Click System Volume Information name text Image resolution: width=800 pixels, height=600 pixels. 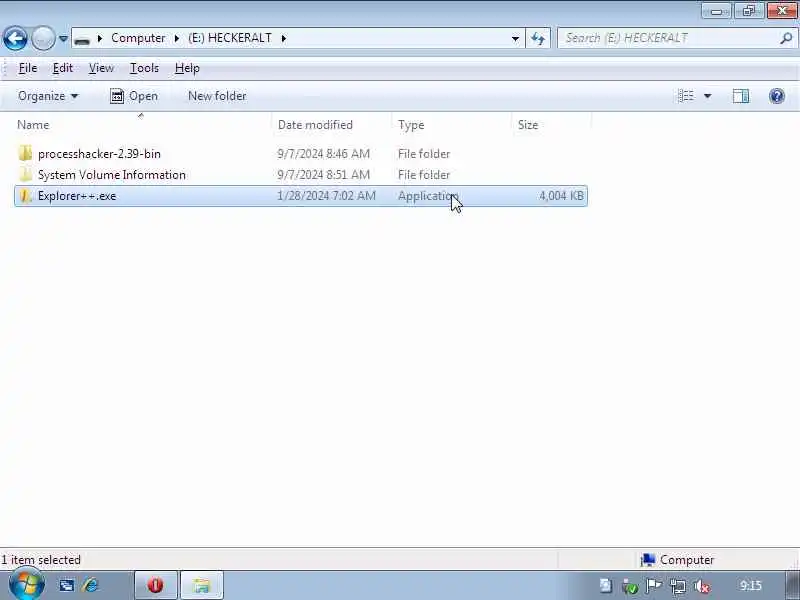pos(112,174)
